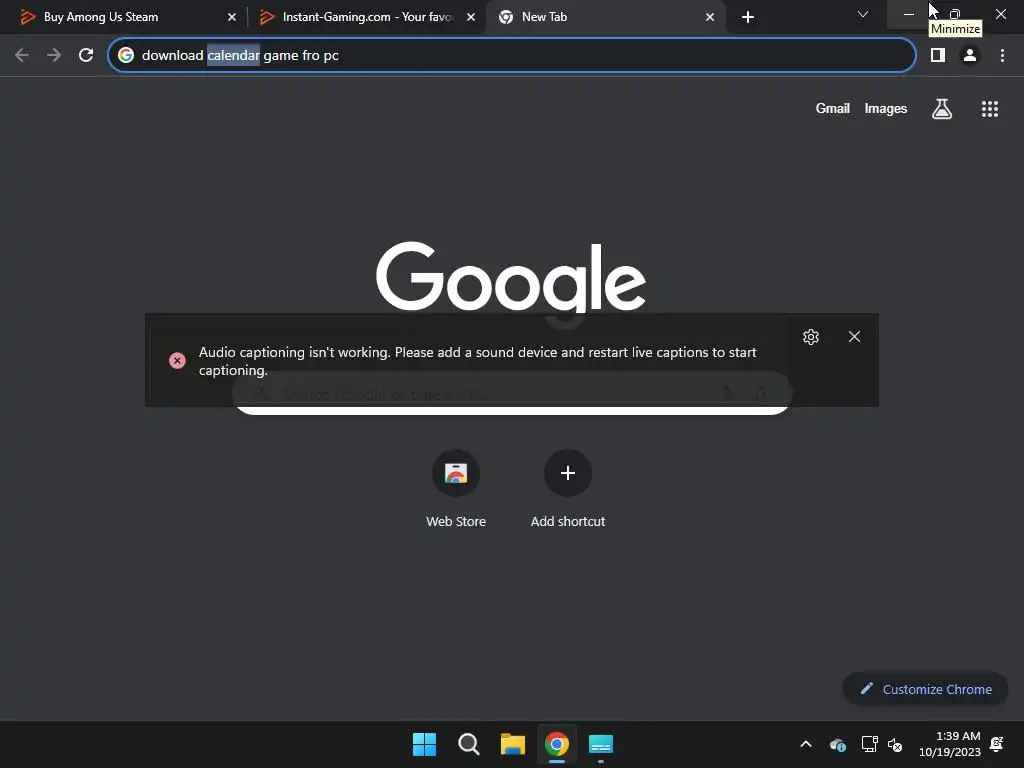The width and height of the screenshot is (1024, 768).
Task: Open the Web Store shortcut
Action: [x=456, y=489]
